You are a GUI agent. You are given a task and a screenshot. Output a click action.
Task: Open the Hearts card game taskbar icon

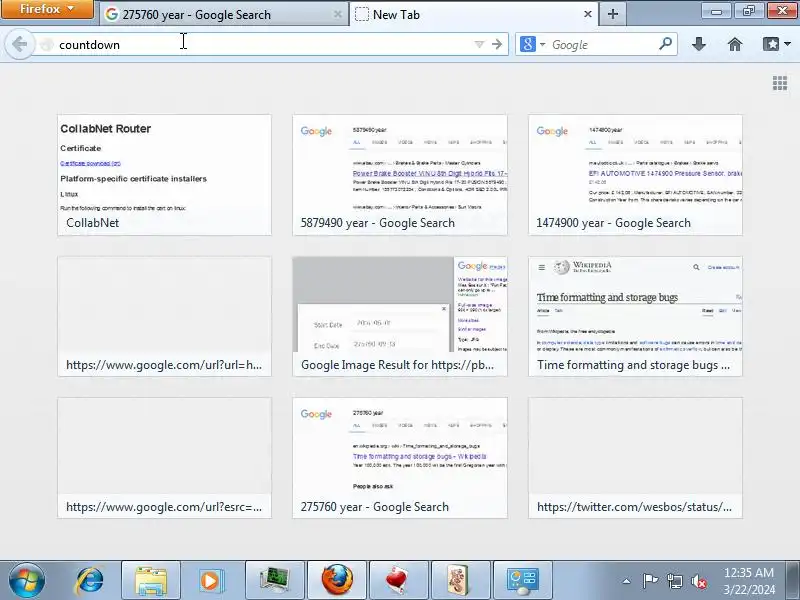tap(398, 581)
